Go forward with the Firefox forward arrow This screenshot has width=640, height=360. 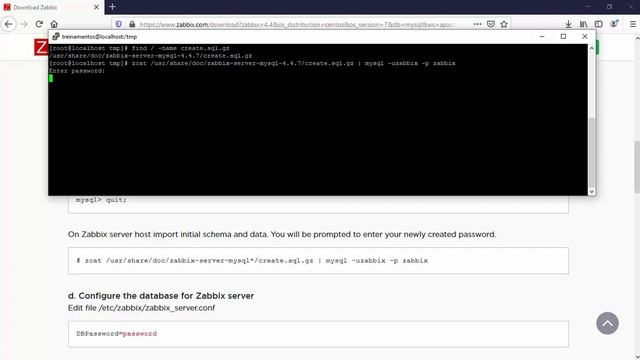tap(24, 24)
